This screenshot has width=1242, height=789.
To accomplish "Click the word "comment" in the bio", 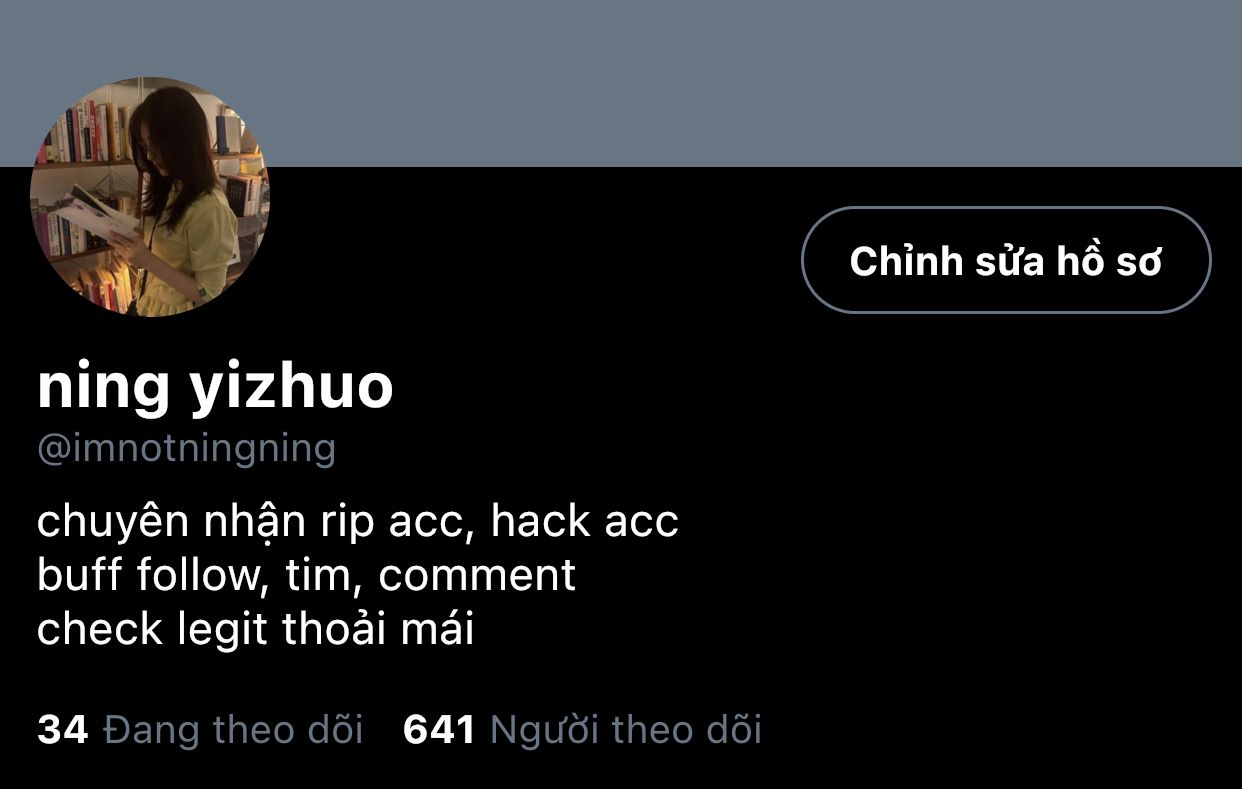I will (x=477, y=577).
